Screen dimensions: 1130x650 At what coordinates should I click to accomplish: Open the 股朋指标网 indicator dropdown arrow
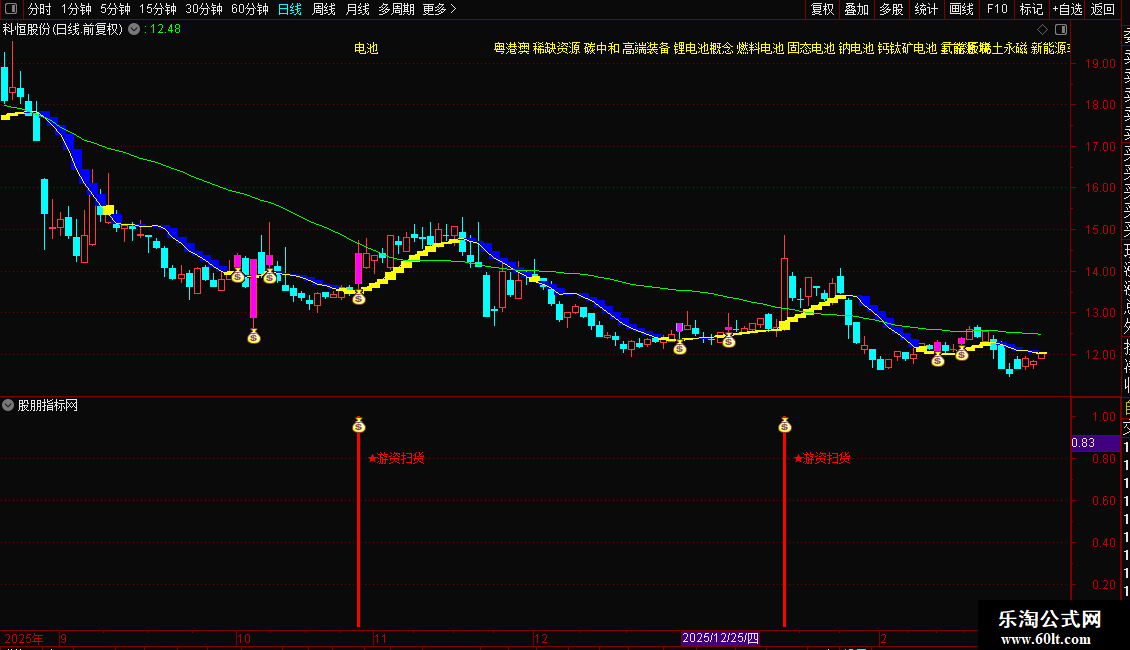click(x=8, y=406)
